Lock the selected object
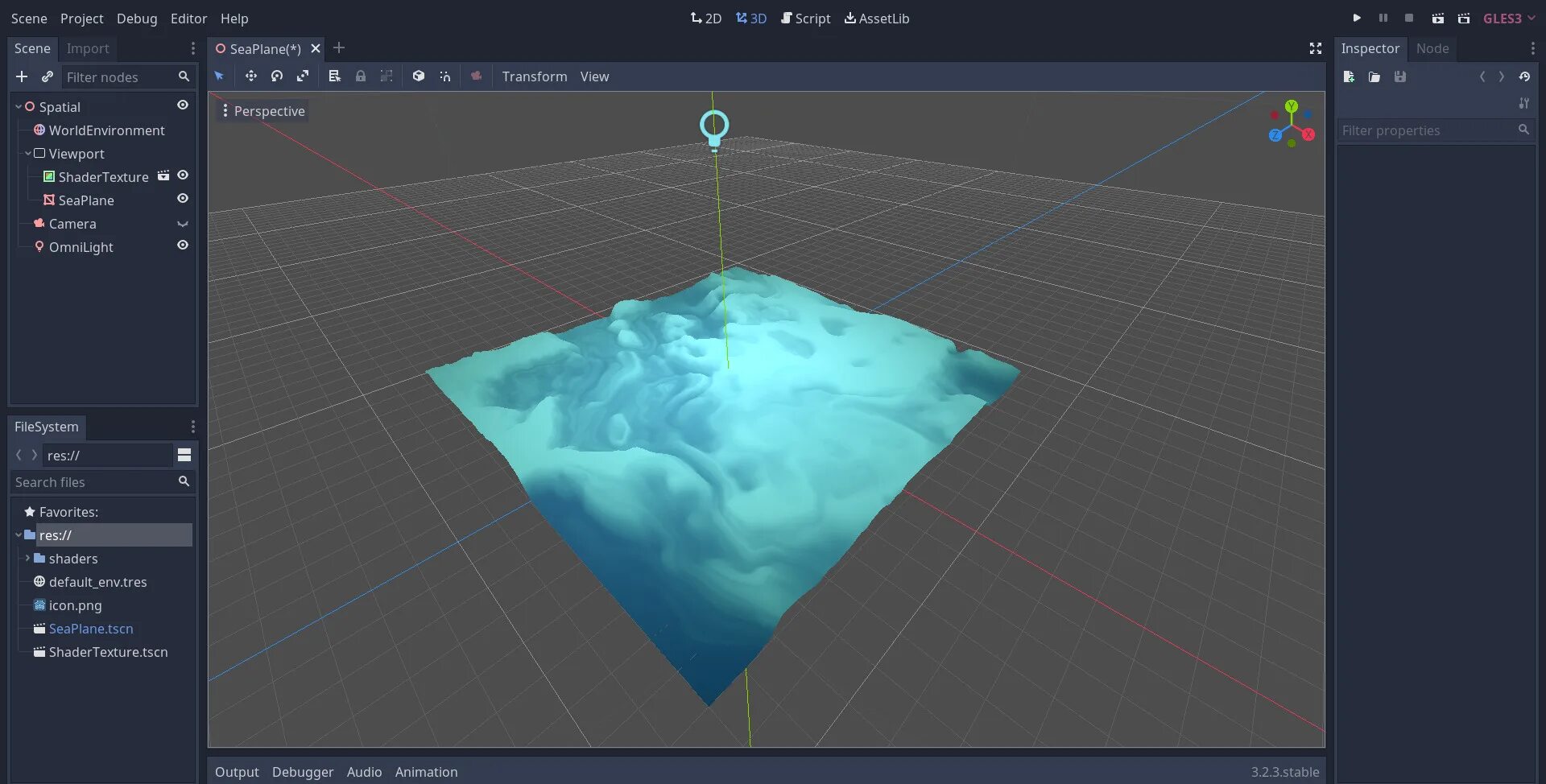Image resolution: width=1546 pixels, height=784 pixels. [x=361, y=76]
